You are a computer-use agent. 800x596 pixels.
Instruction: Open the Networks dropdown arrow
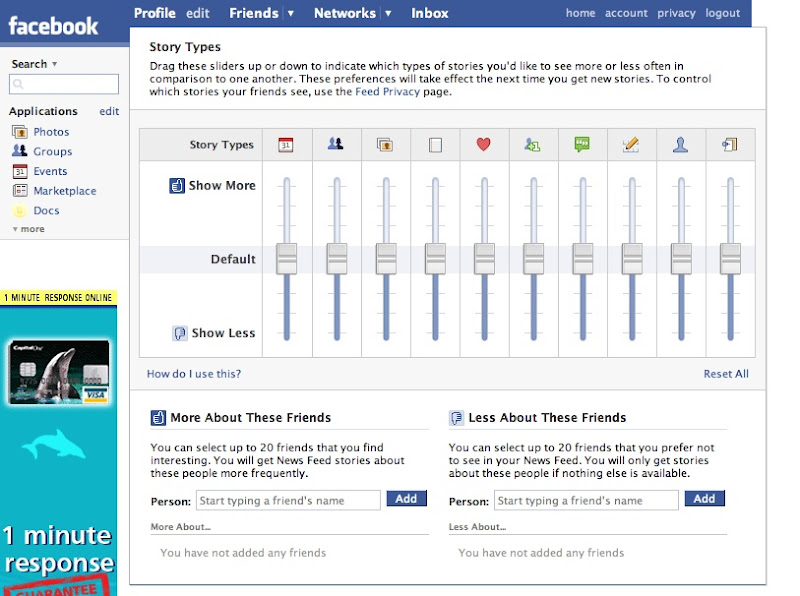pyautogui.click(x=388, y=14)
